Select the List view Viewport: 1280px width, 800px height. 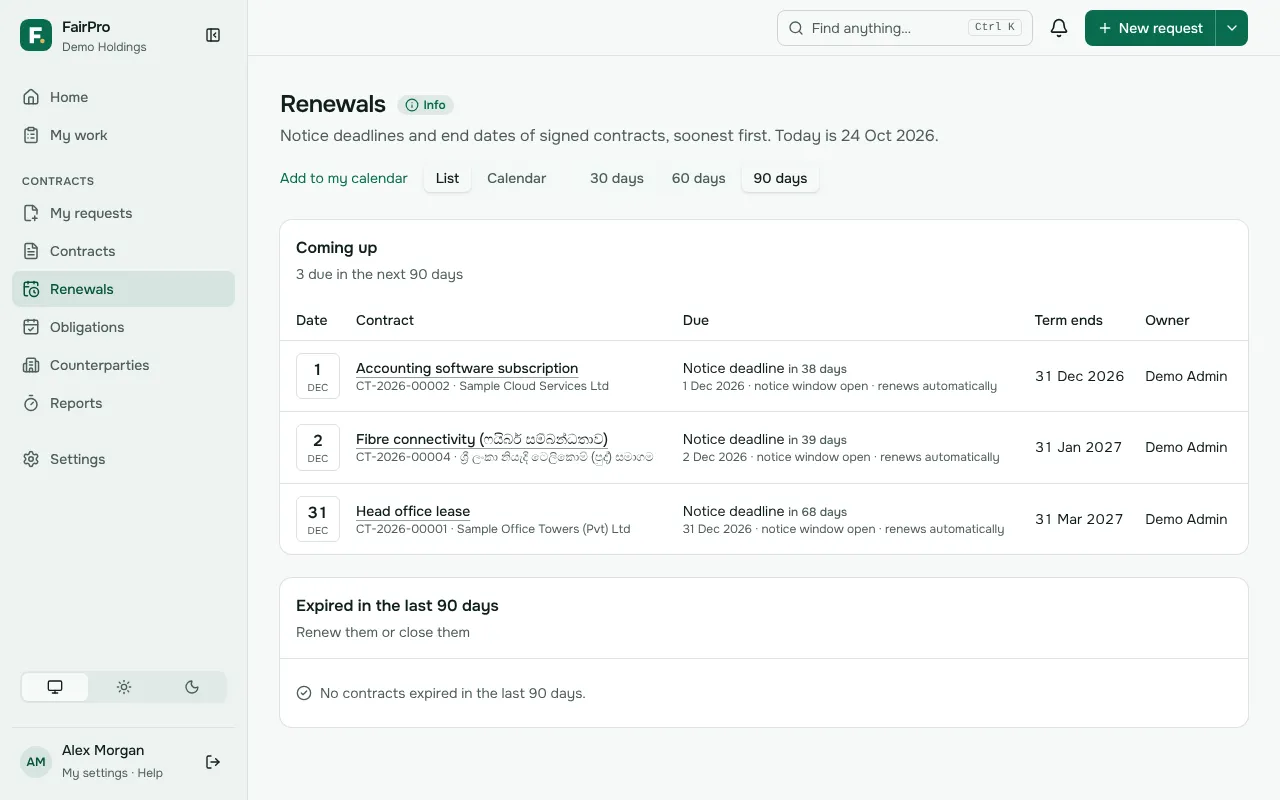tap(448, 178)
